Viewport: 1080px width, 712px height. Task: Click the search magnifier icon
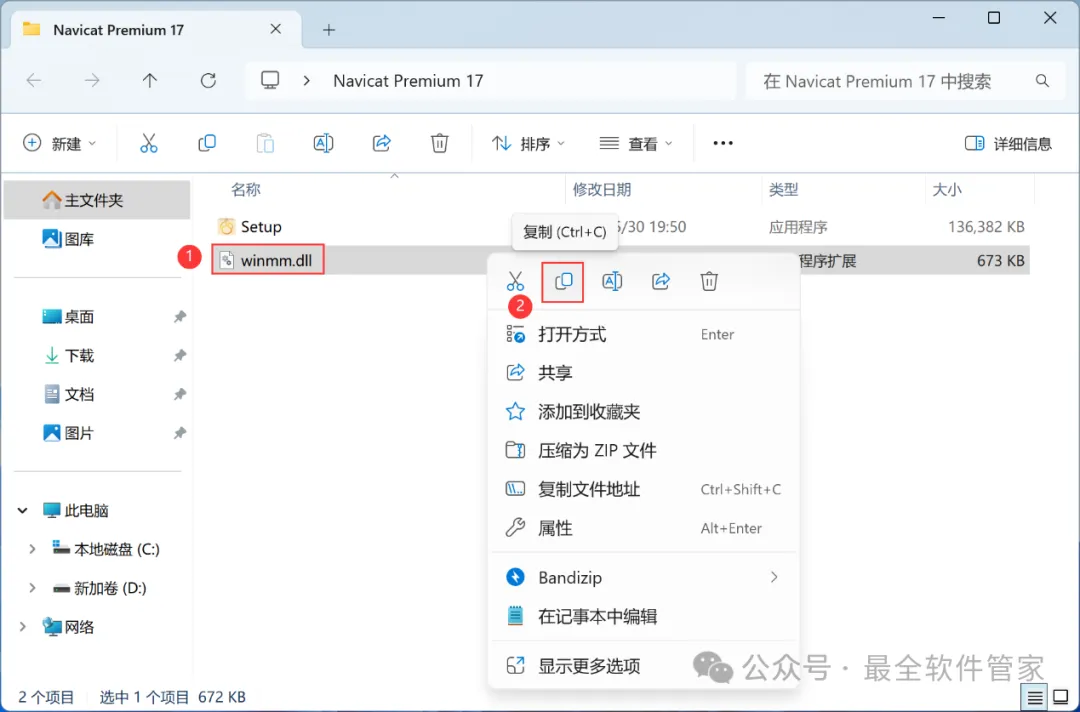click(x=1042, y=81)
